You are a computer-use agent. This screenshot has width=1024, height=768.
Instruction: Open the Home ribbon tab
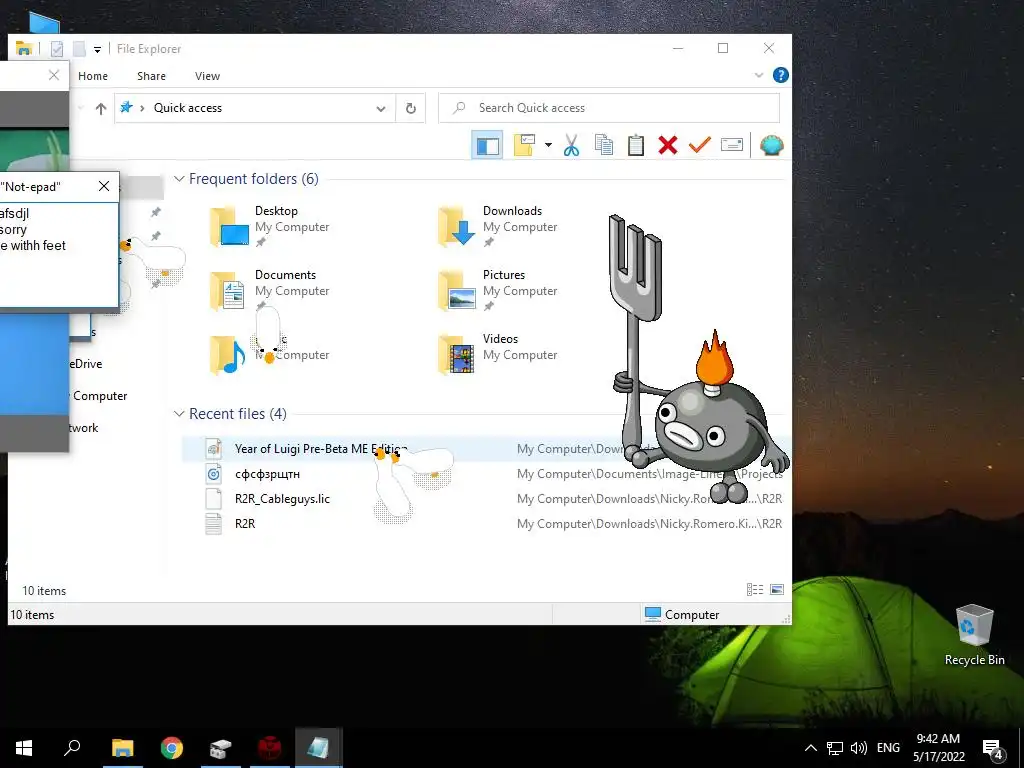pos(93,76)
